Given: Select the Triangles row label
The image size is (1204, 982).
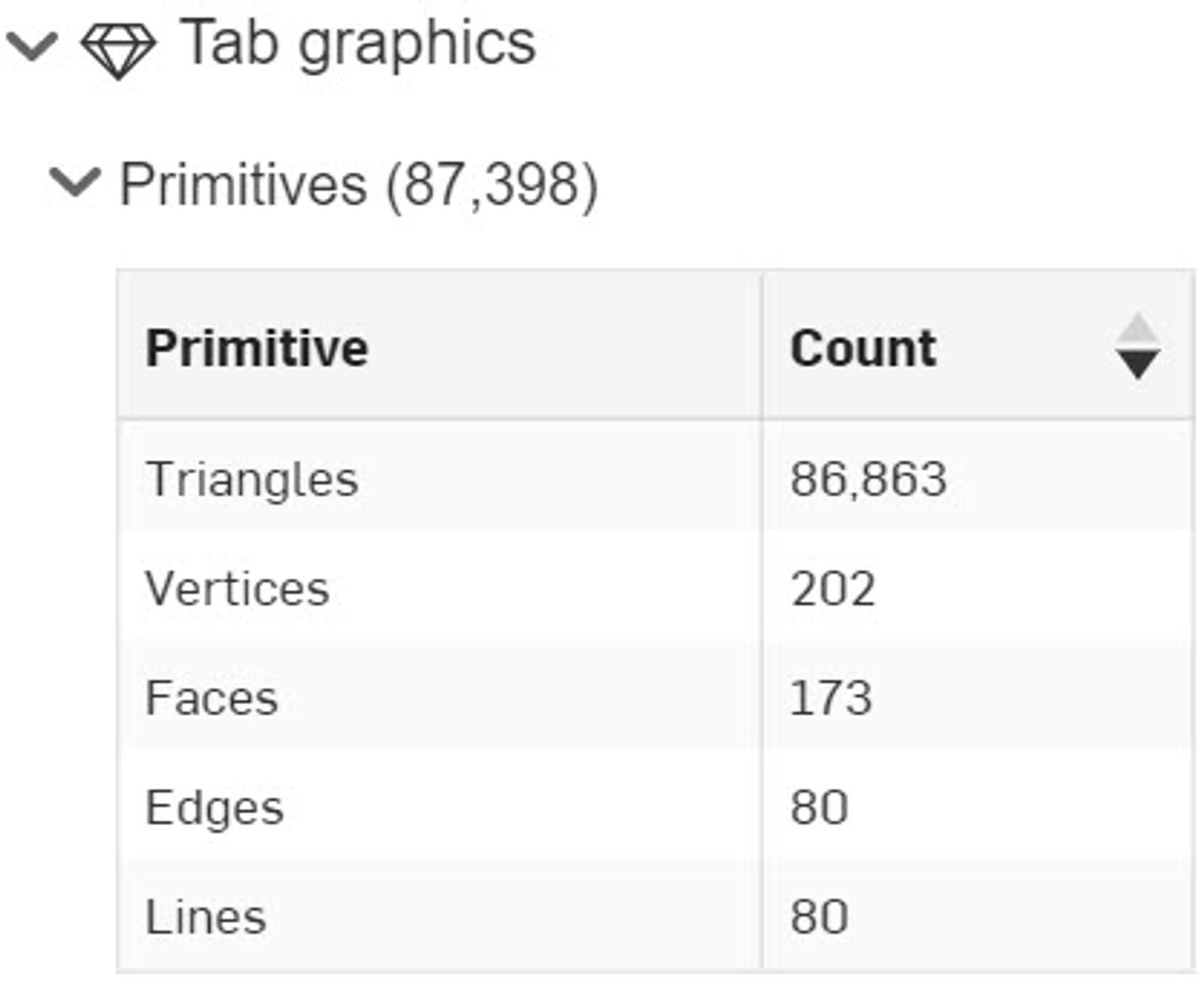Looking at the screenshot, I should pos(251,479).
